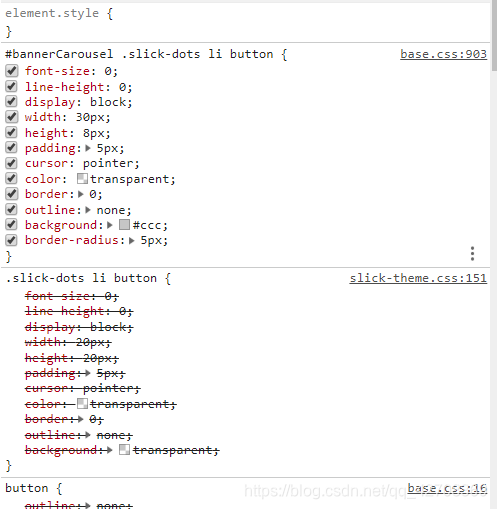Uncheck the outline: none checkbox in base.css:903 rule
This screenshot has height=509, width=497.
(11, 209)
